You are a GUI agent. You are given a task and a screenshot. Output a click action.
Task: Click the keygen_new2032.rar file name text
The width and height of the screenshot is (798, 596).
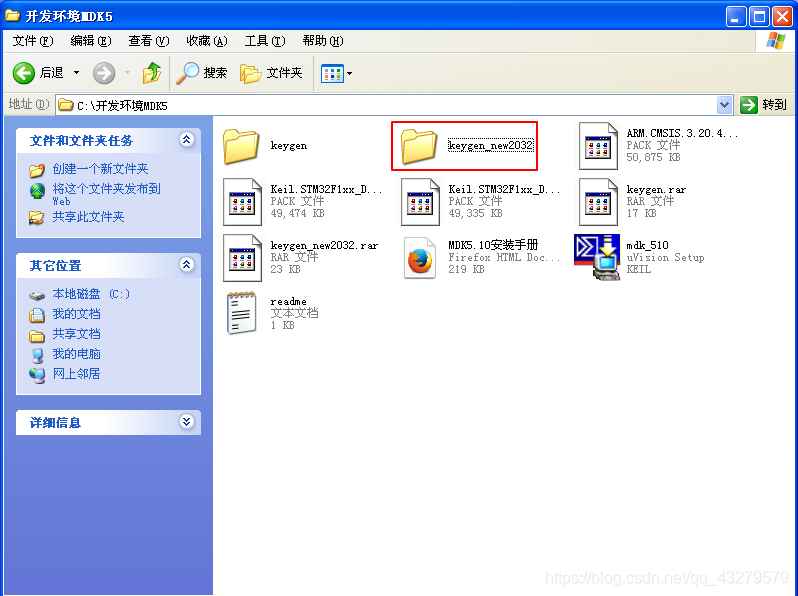tap(324, 245)
